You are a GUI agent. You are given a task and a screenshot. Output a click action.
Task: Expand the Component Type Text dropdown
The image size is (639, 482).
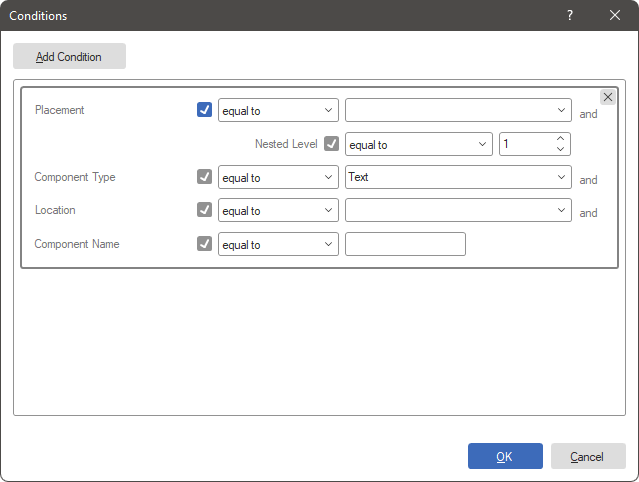tap(458, 178)
